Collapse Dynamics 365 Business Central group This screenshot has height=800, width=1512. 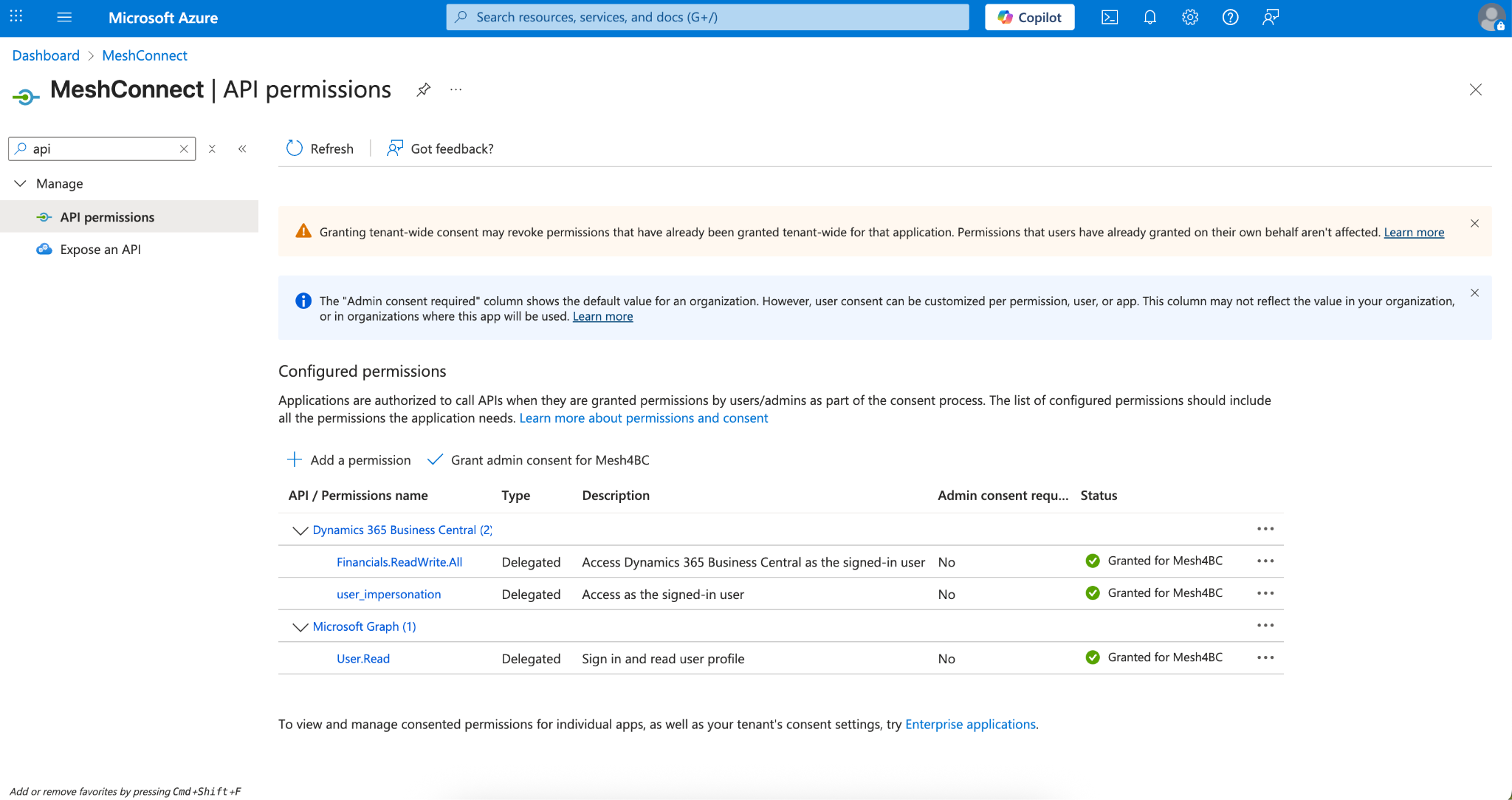(300, 530)
